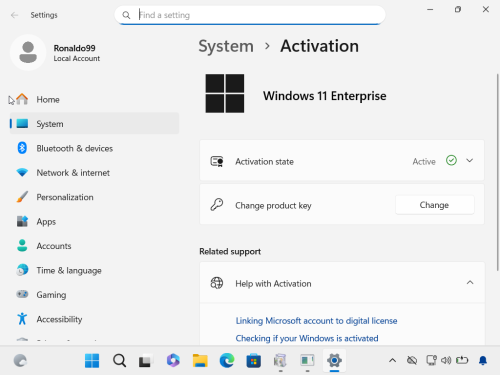This screenshot has width=500, height=375.
Task: Launch Microsoft Edge from the taskbar
Action: click(x=227, y=361)
